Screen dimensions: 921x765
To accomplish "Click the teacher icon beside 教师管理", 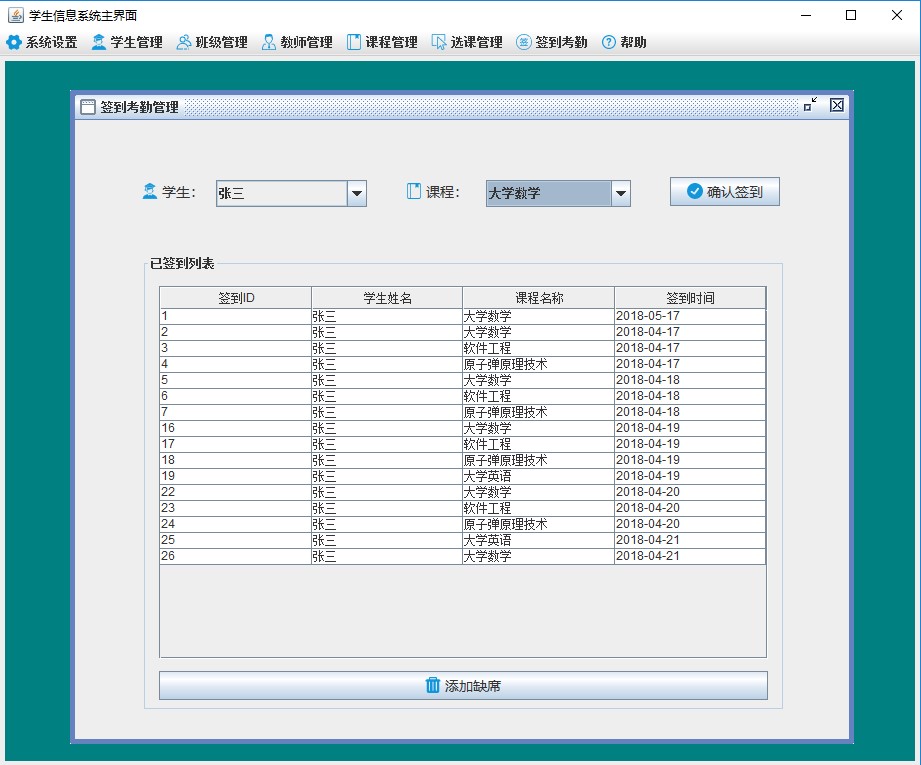I will (268, 42).
